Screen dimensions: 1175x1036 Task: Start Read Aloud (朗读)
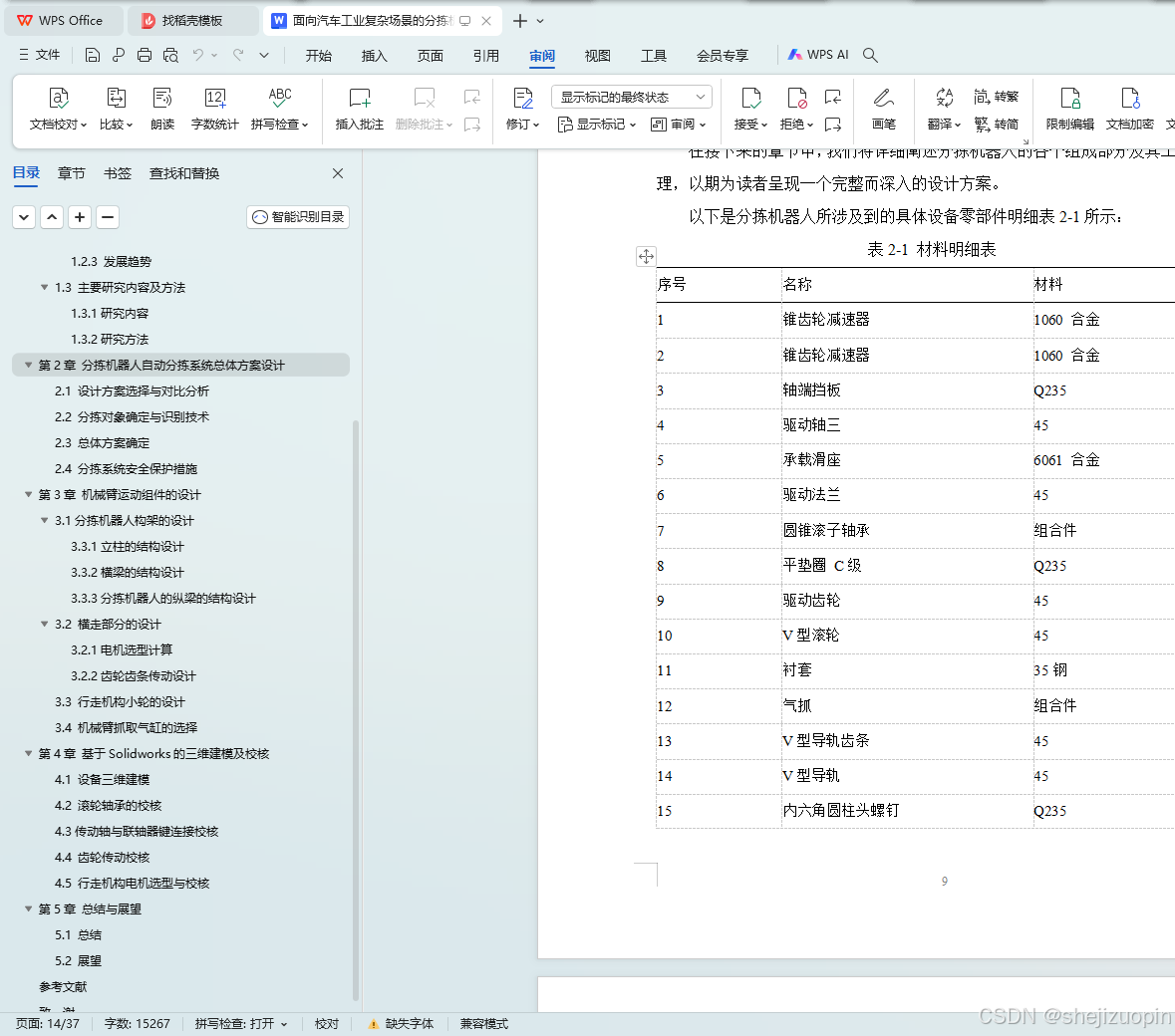point(162,109)
